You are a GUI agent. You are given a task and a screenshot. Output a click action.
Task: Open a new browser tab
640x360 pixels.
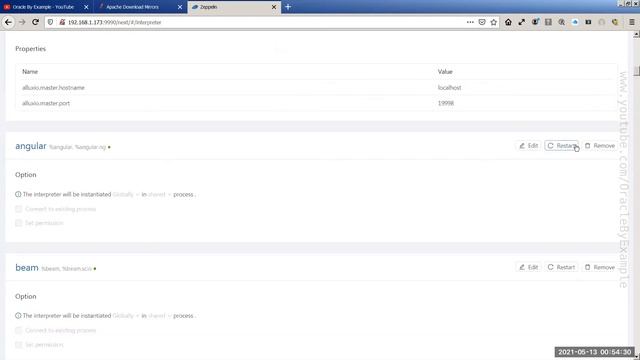[288, 7]
